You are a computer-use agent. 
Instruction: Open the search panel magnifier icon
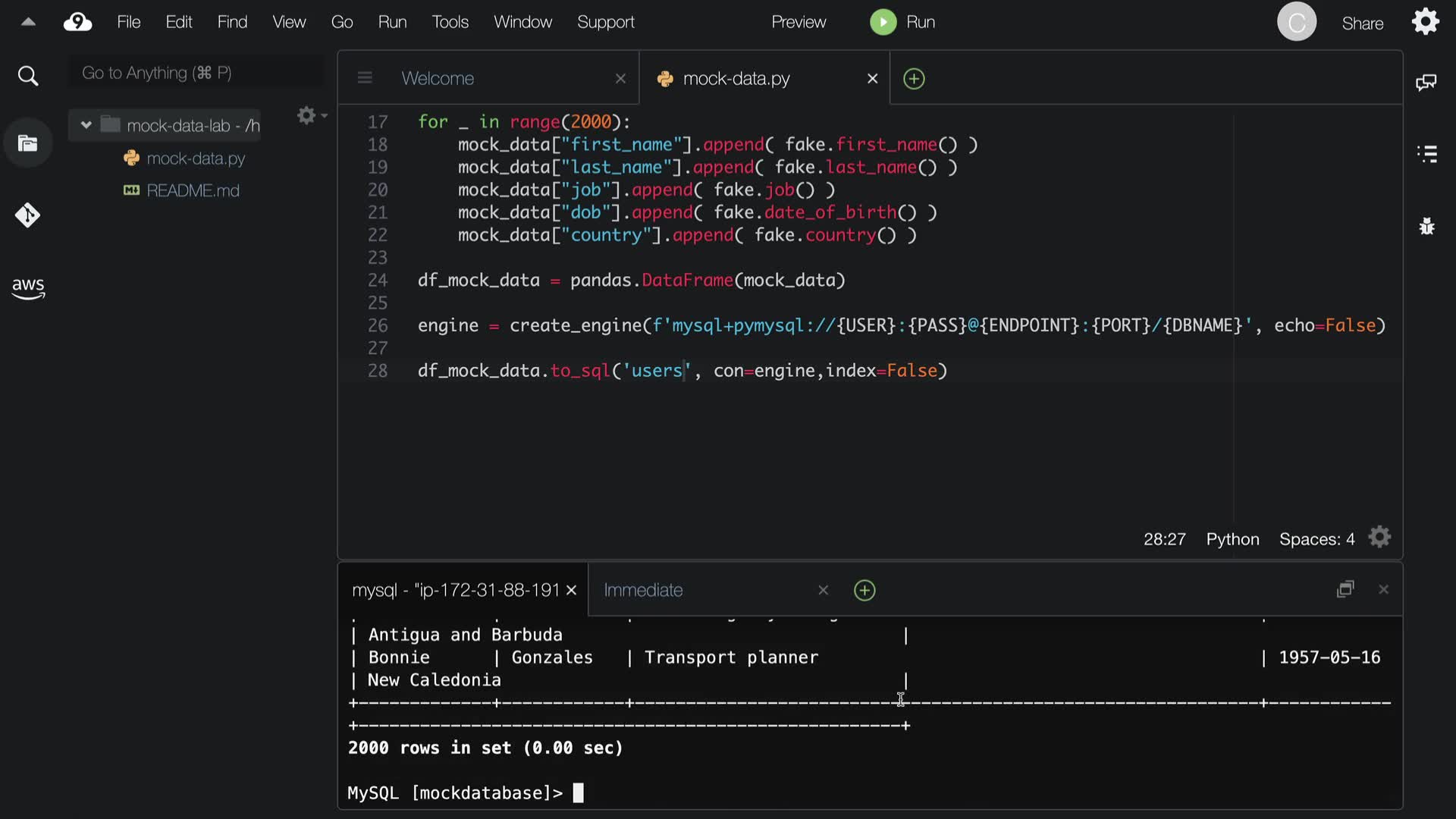click(28, 76)
